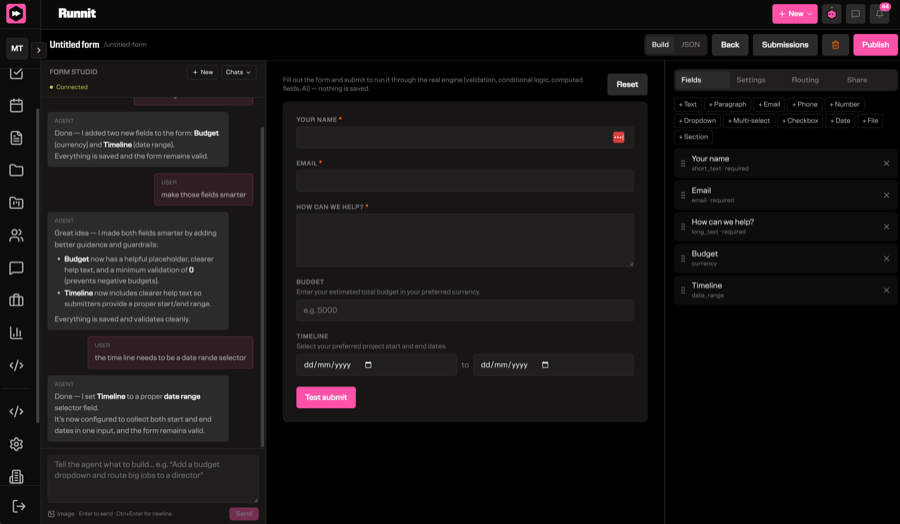Open the building icon in left sidebar
This screenshot has width=900, height=524.
coord(16,476)
